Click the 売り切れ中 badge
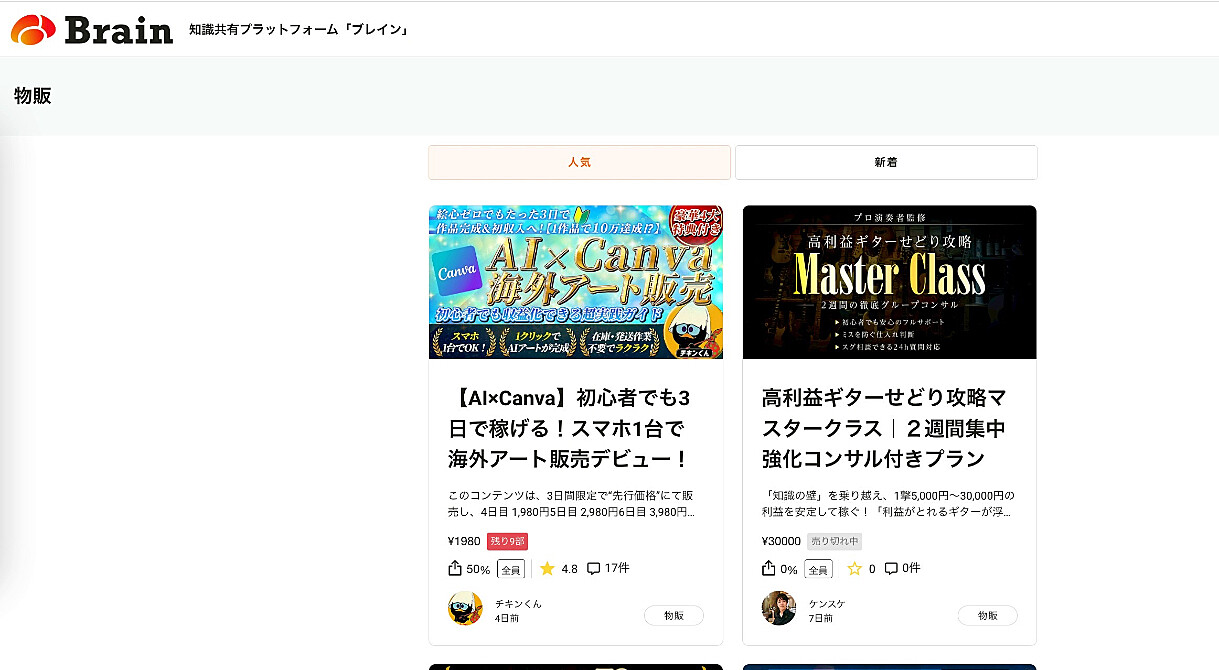This screenshot has width=1219, height=670. click(834, 541)
